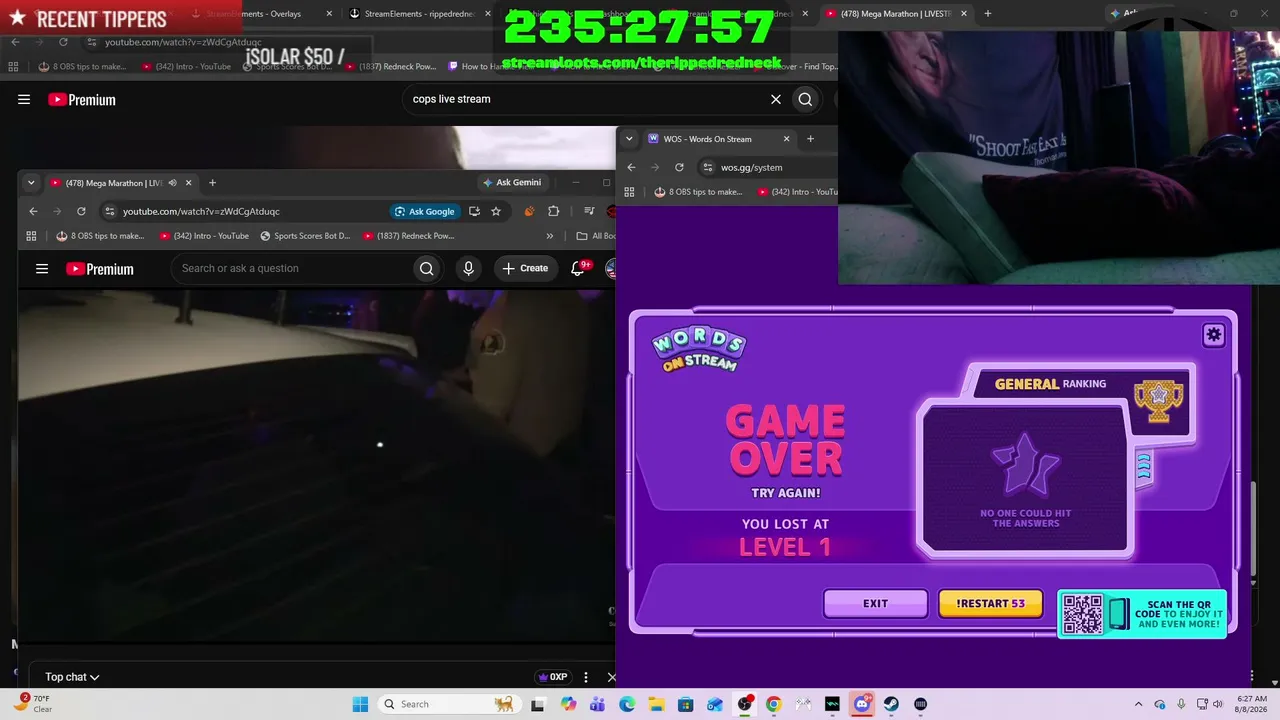Screen dimensions: 1280x720
Task: Expand the Top chat dropdown
Action: [x=72, y=677]
